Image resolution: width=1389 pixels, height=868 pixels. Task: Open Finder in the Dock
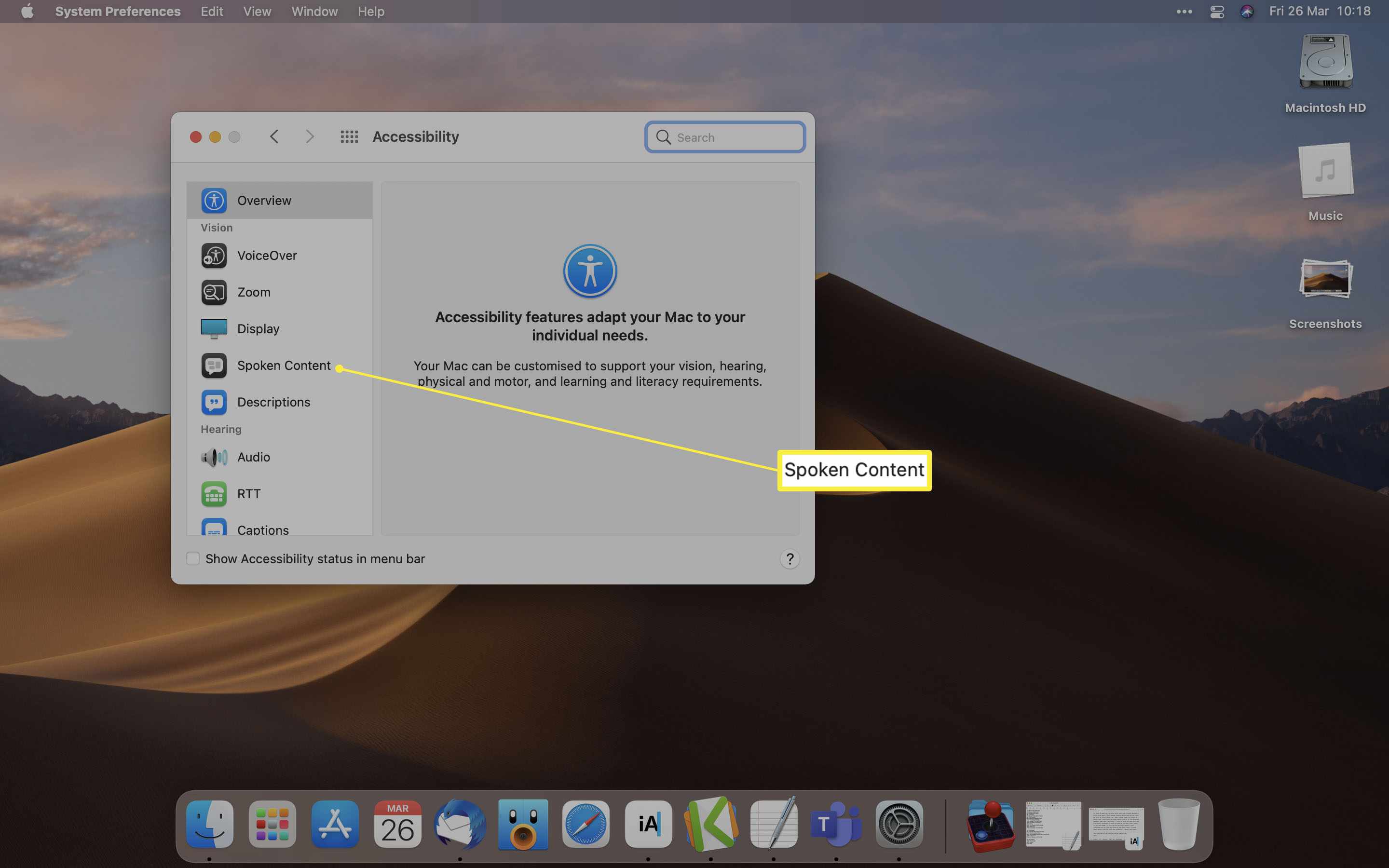[210, 824]
